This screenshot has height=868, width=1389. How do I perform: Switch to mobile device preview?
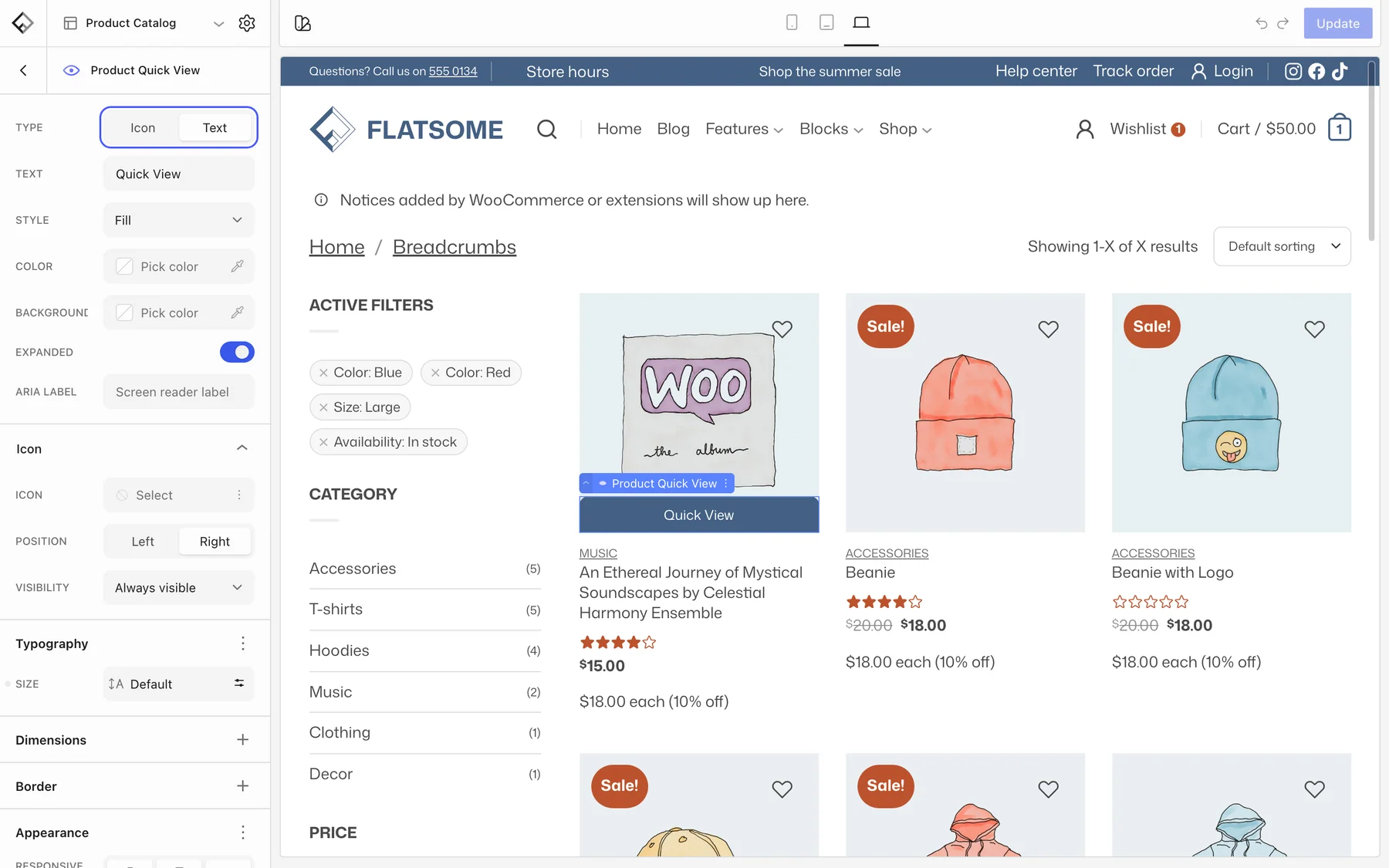[x=792, y=22]
